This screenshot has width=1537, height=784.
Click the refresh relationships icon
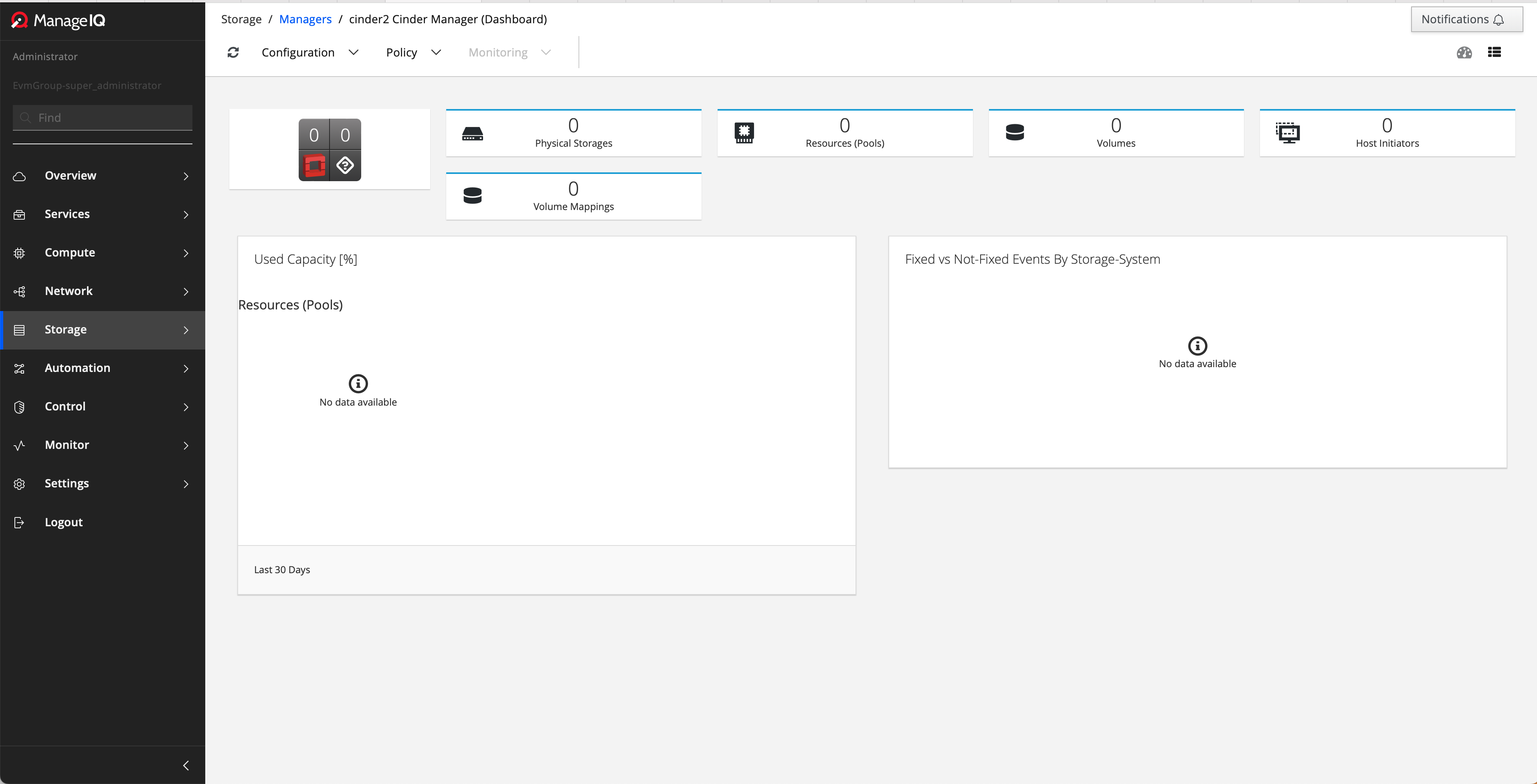233,53
